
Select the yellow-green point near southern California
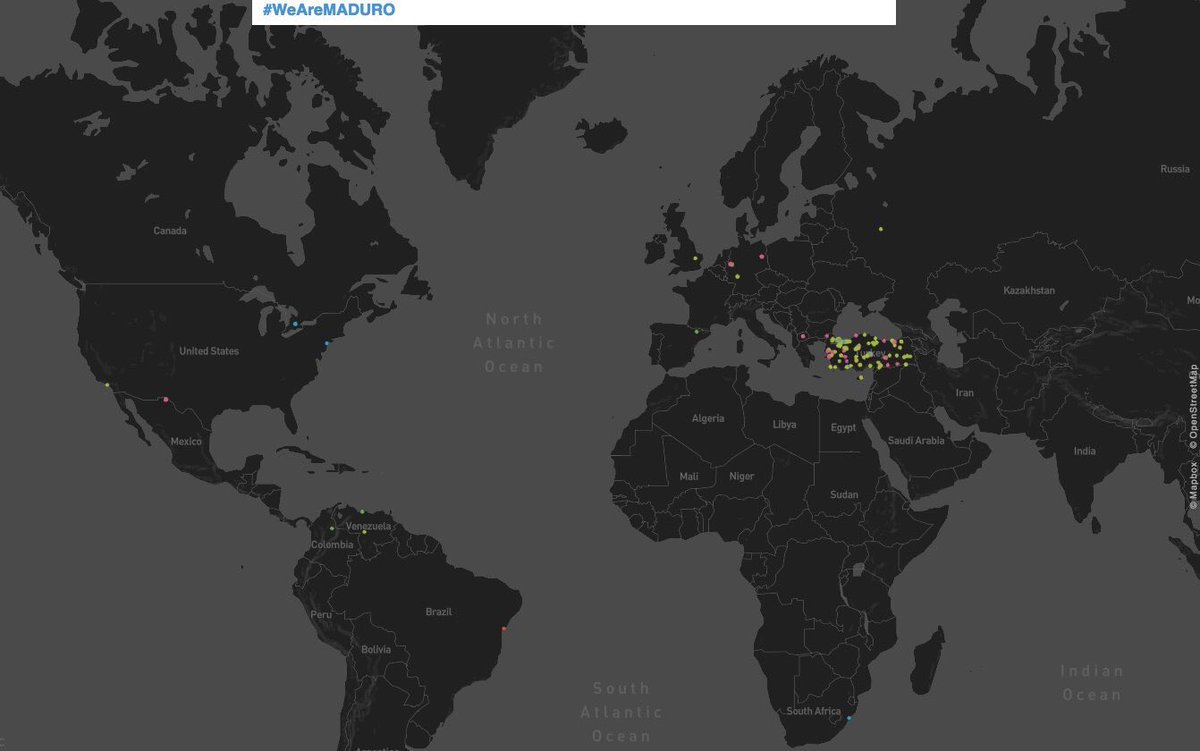coord(107,385)
